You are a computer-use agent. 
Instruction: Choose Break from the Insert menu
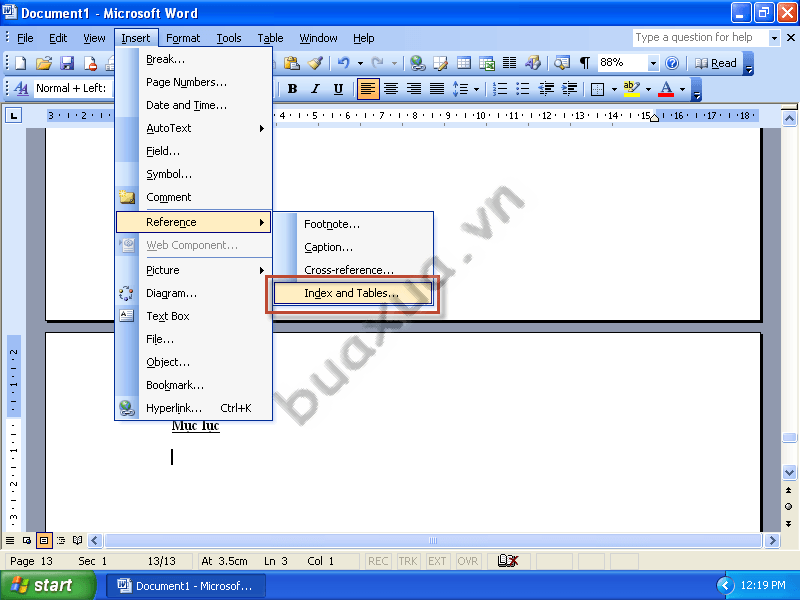(x=194, y=59)
